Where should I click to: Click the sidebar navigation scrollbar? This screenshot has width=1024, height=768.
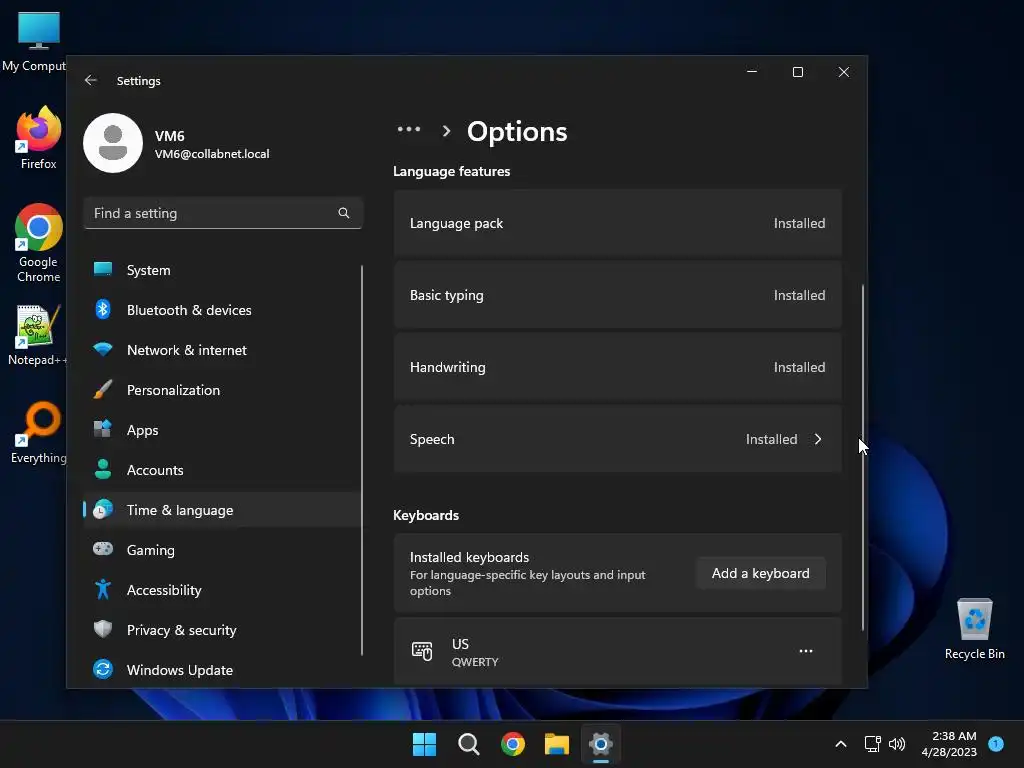click(362, 460)
